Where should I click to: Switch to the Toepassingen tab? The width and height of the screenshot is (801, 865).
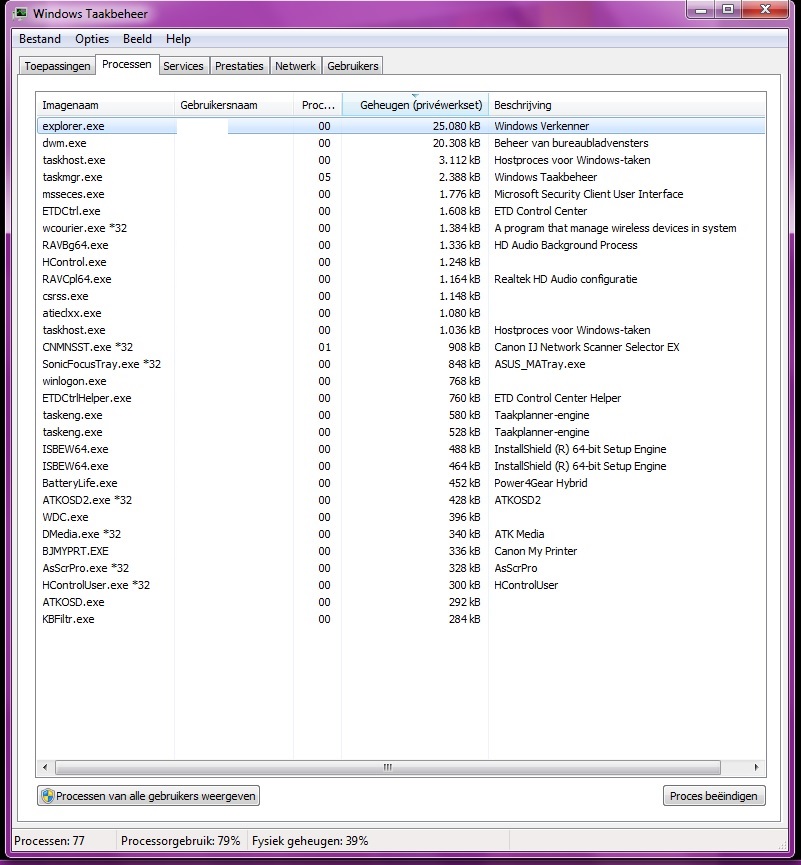pos(57,66)
